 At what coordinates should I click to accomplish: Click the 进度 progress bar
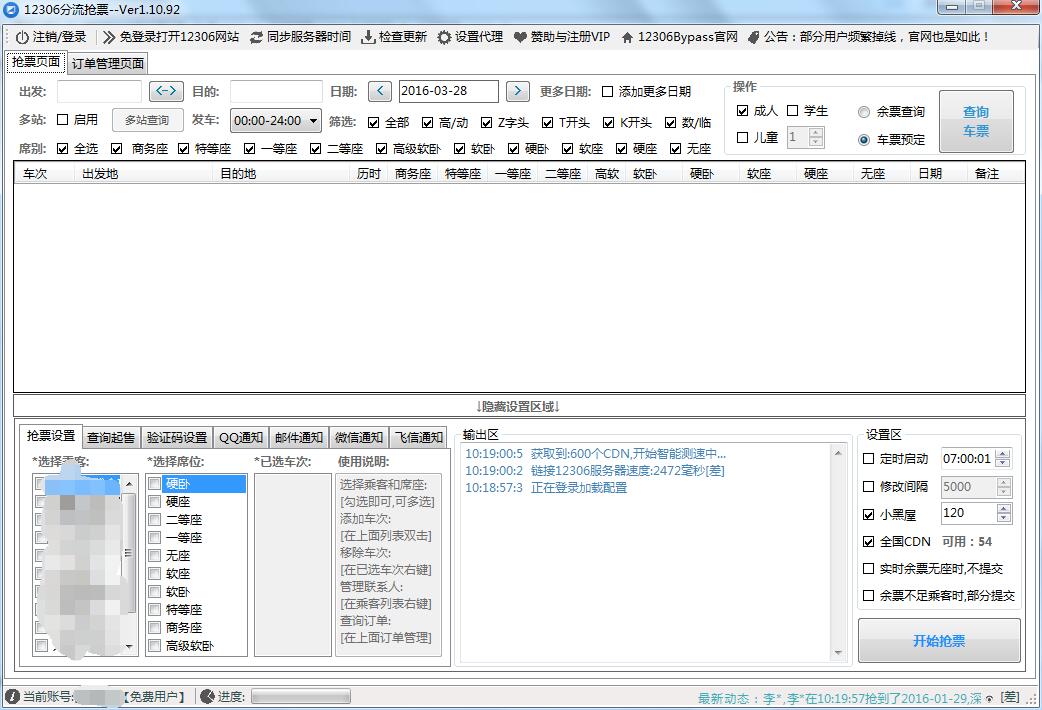[x=300, y=696]
